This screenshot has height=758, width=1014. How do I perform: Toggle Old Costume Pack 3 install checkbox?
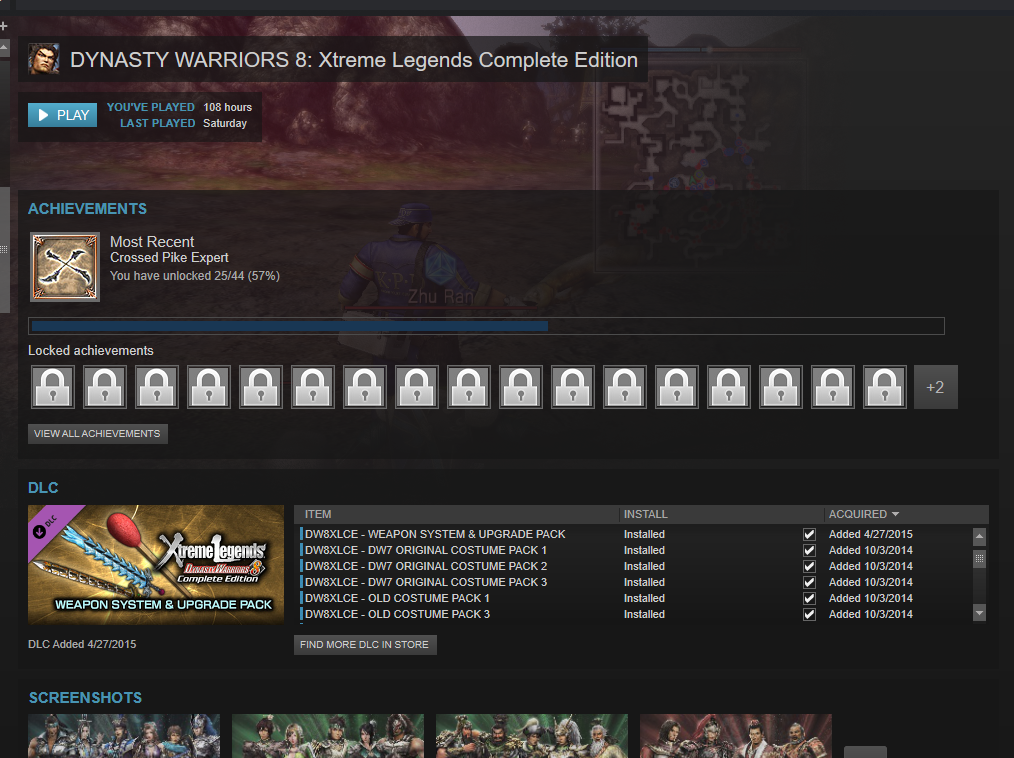809,614
